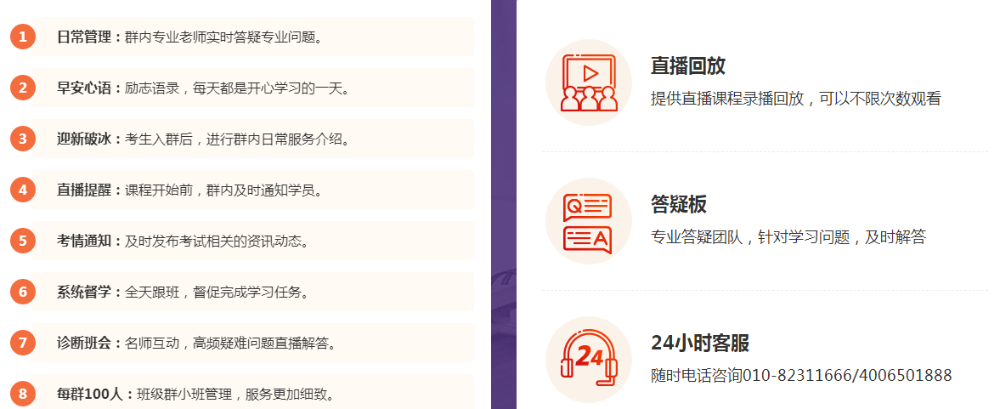Click the orange number 2 badge
The image size is (1000, 409).
(x=22, y=88)
